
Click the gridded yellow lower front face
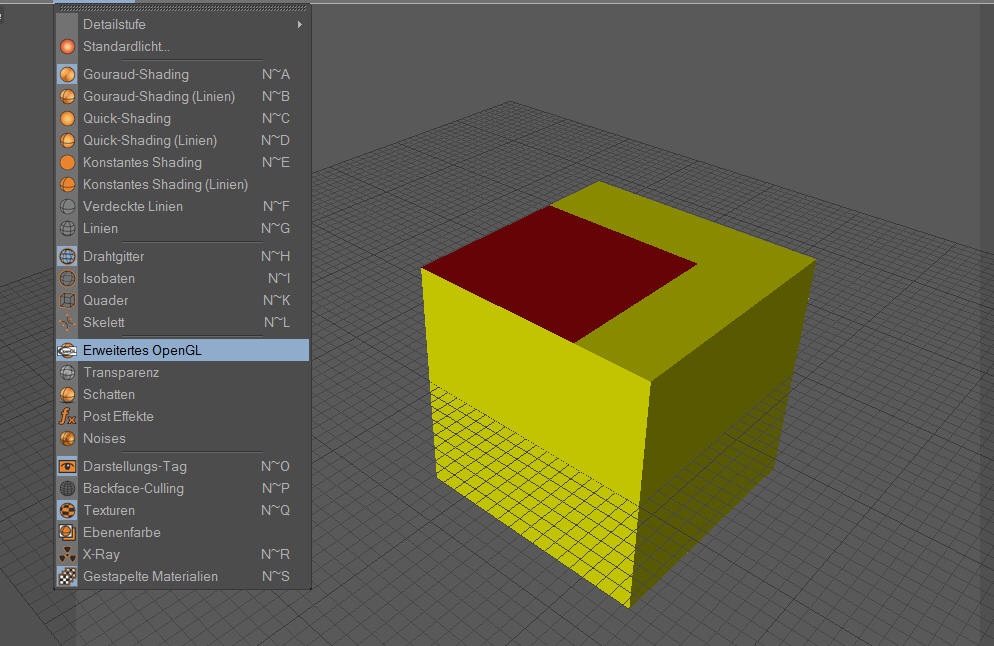click(x=536, y=491)
